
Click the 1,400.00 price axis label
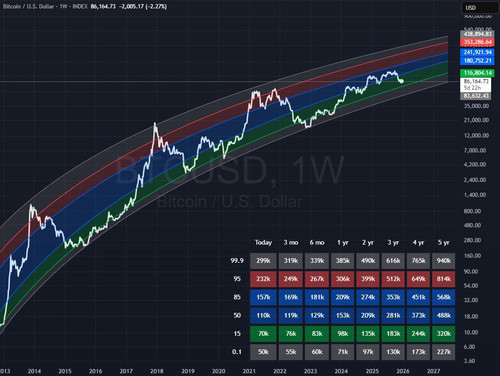475,195
